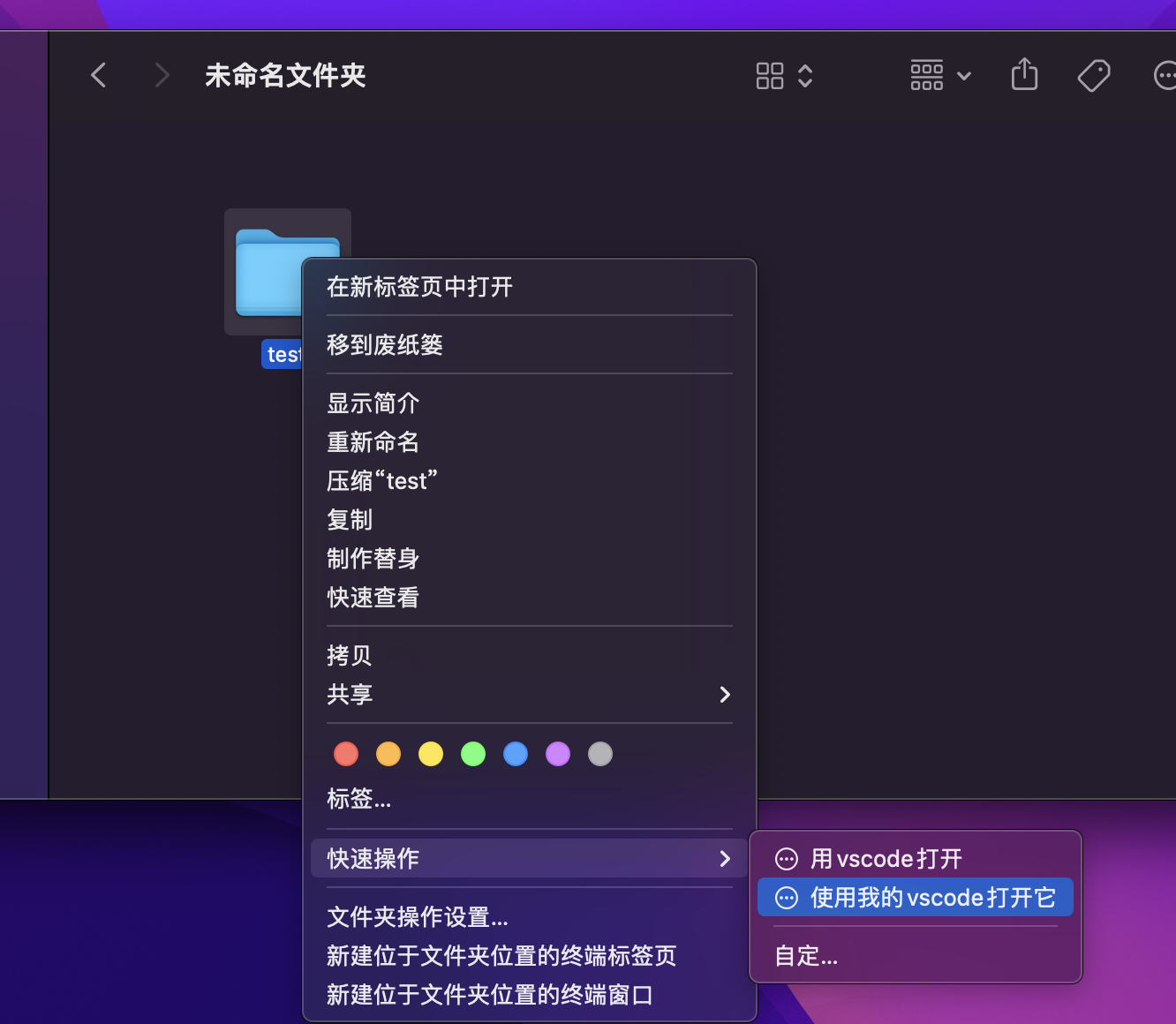Click 复制 in the context menu
This screenshot has height=1024, width=1176.
coord(530,520)
